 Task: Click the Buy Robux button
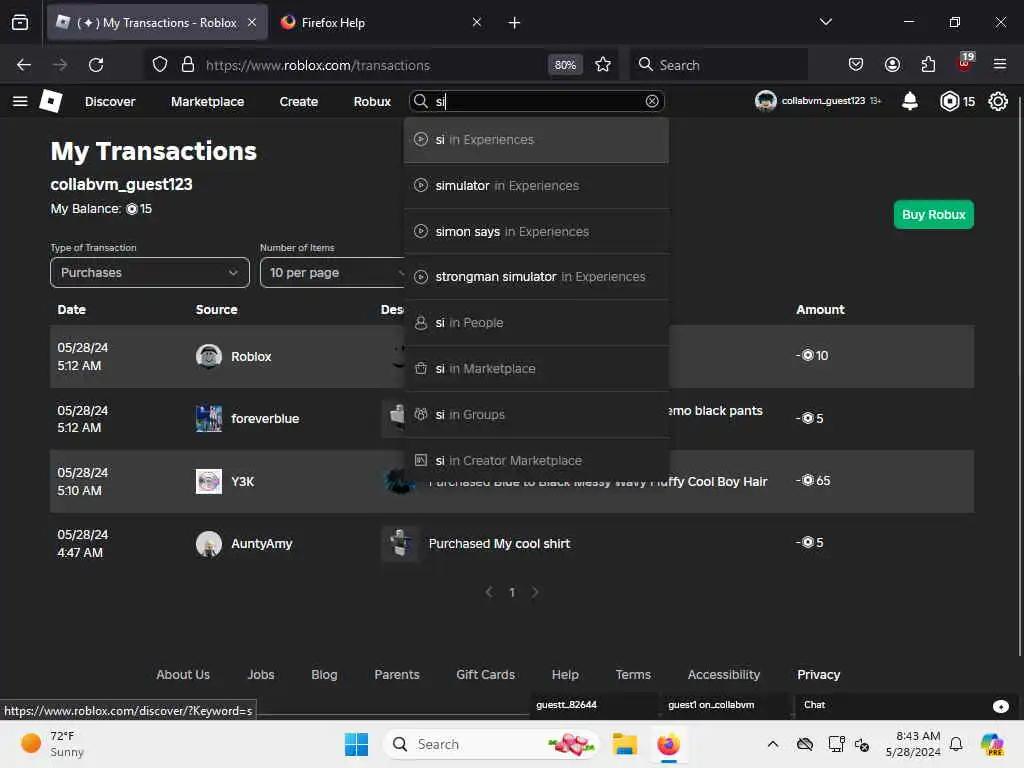click(933, 214)
